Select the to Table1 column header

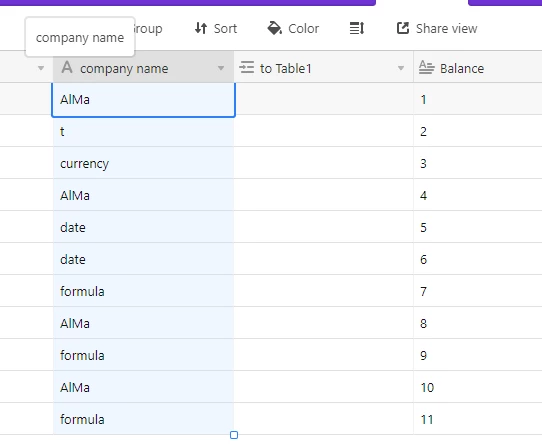324,67
